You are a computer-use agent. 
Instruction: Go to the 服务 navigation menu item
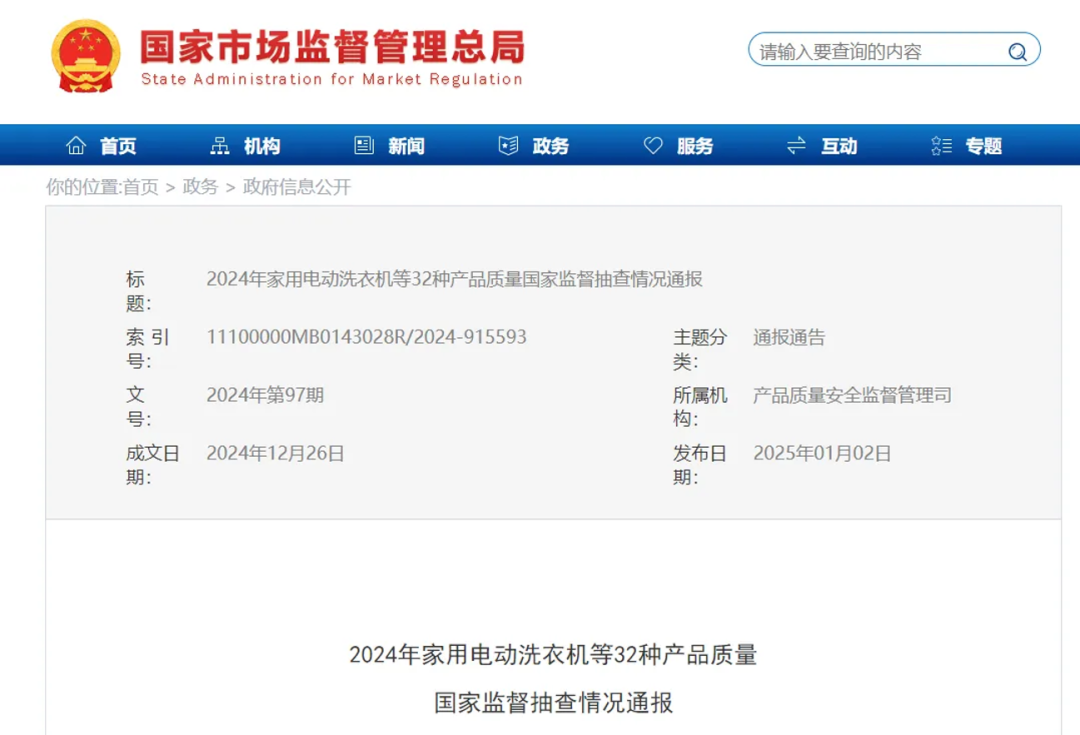(695, 146)
